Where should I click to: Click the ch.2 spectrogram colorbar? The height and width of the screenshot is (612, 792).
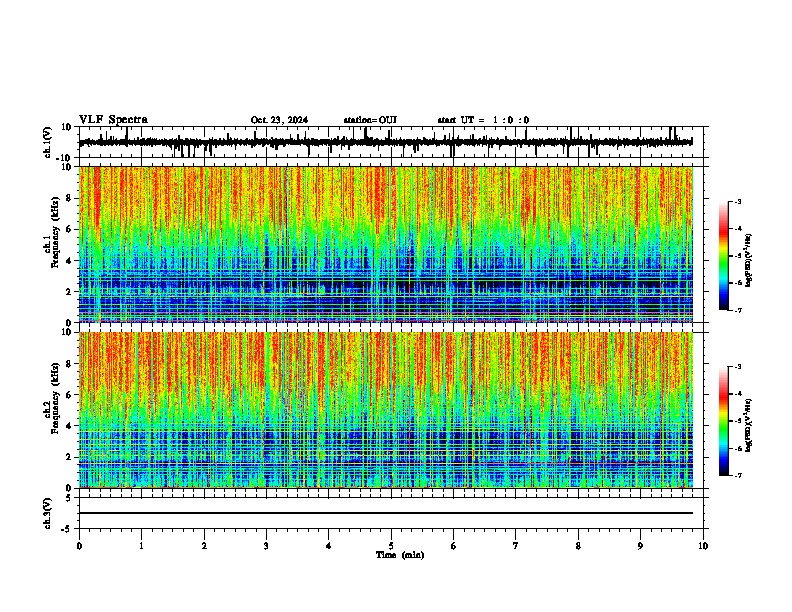pos(724,421)
